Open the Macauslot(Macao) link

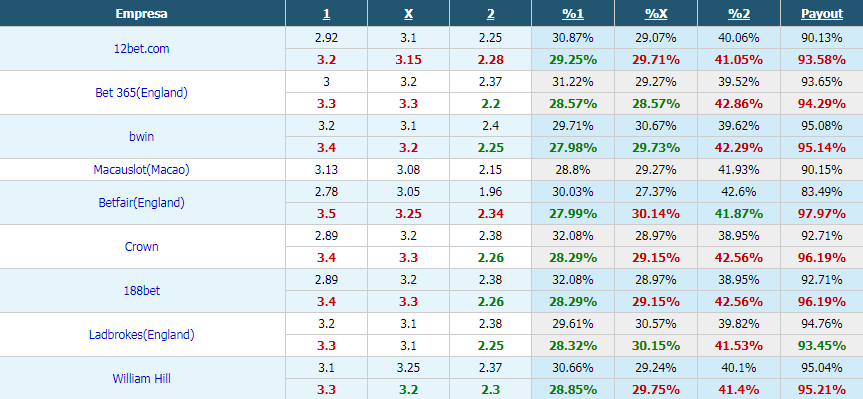click(142, 170)
